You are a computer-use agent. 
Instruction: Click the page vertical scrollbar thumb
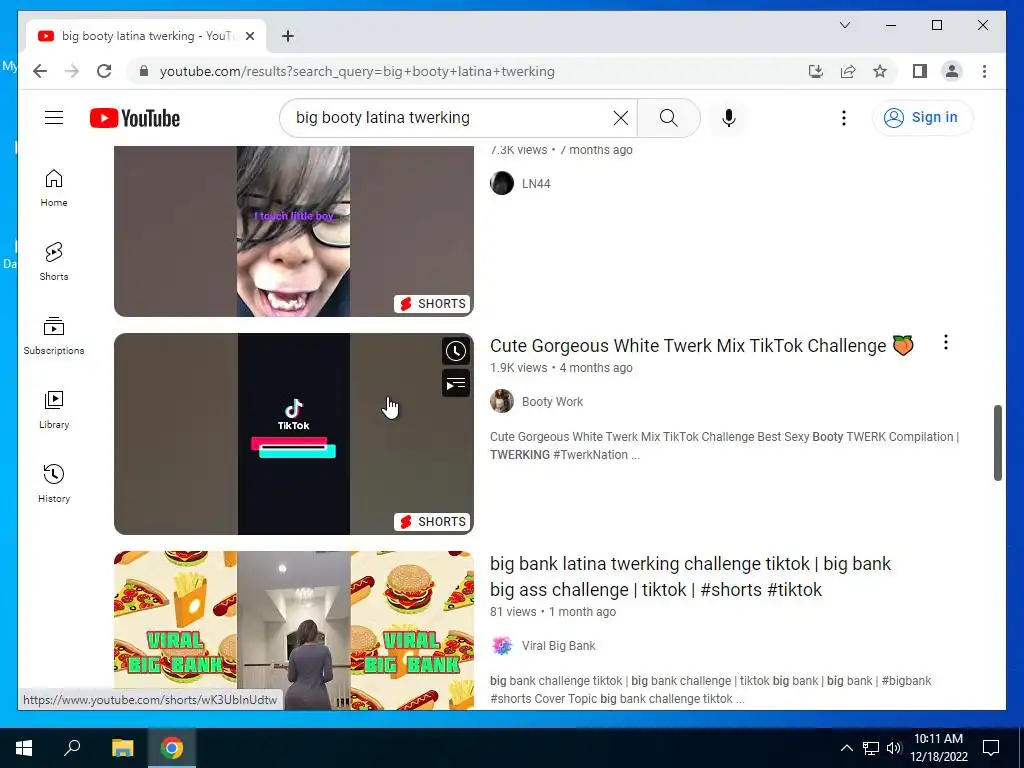coord(997,443)
